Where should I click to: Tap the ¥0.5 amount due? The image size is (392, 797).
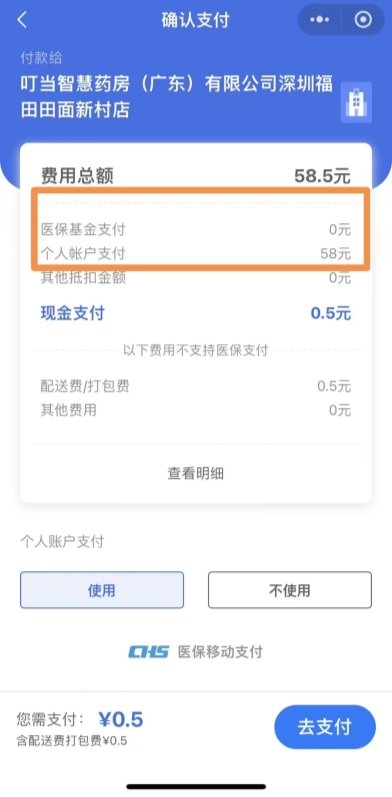(x=121, y=719)
